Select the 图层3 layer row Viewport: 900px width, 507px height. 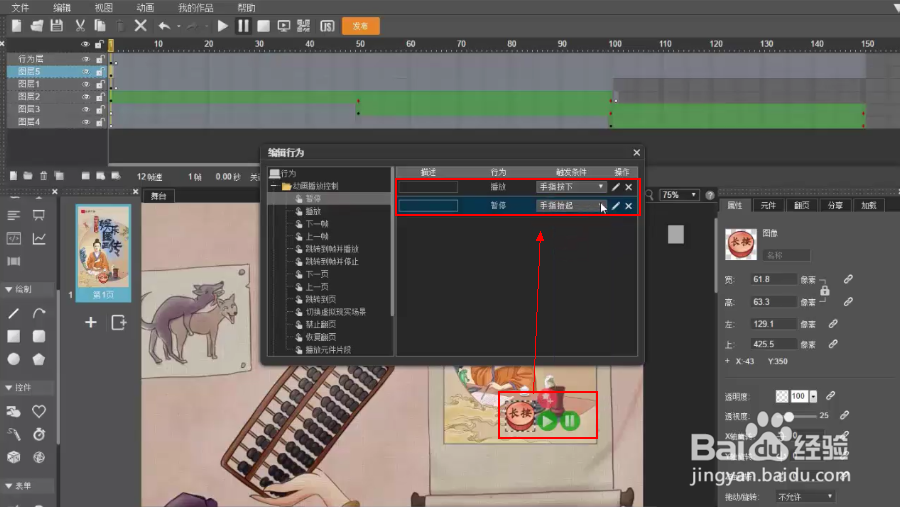[x=56, y=109]
